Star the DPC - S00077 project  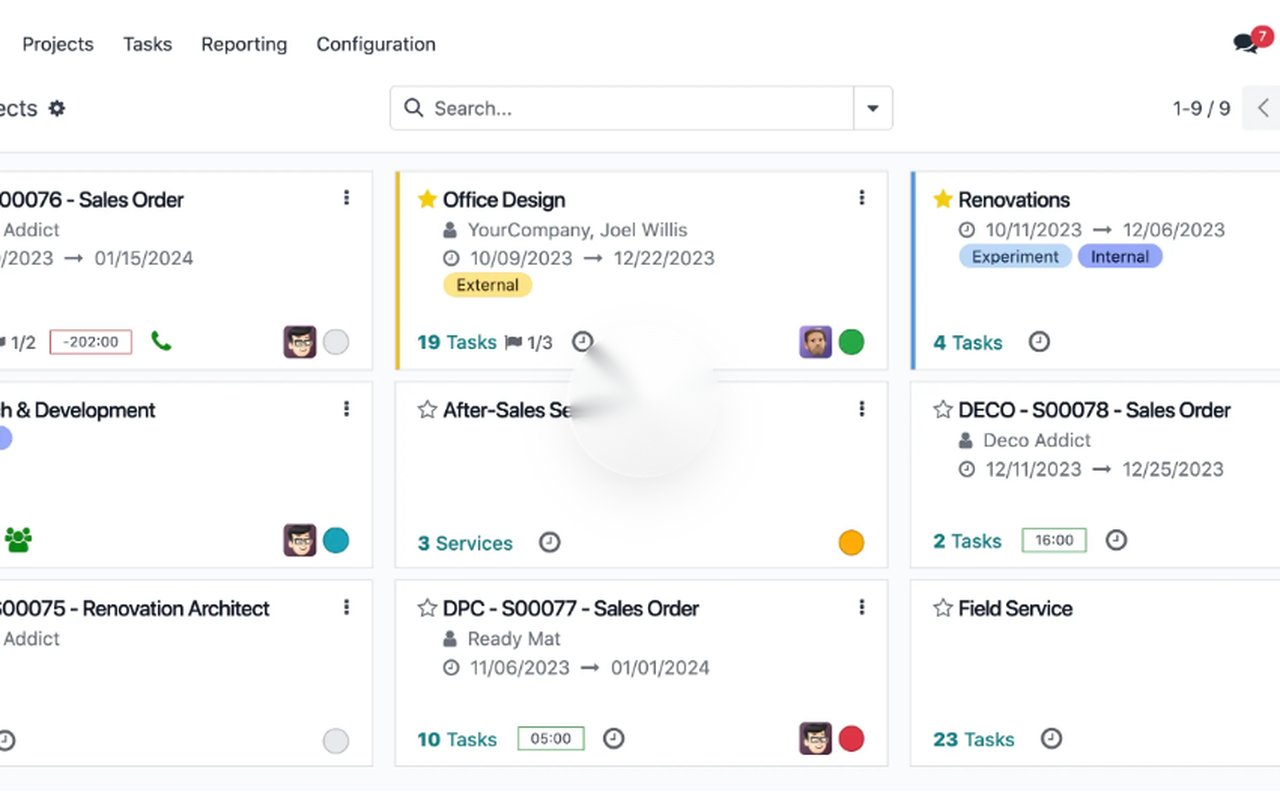pyautogui.click(x=427, y=608)
